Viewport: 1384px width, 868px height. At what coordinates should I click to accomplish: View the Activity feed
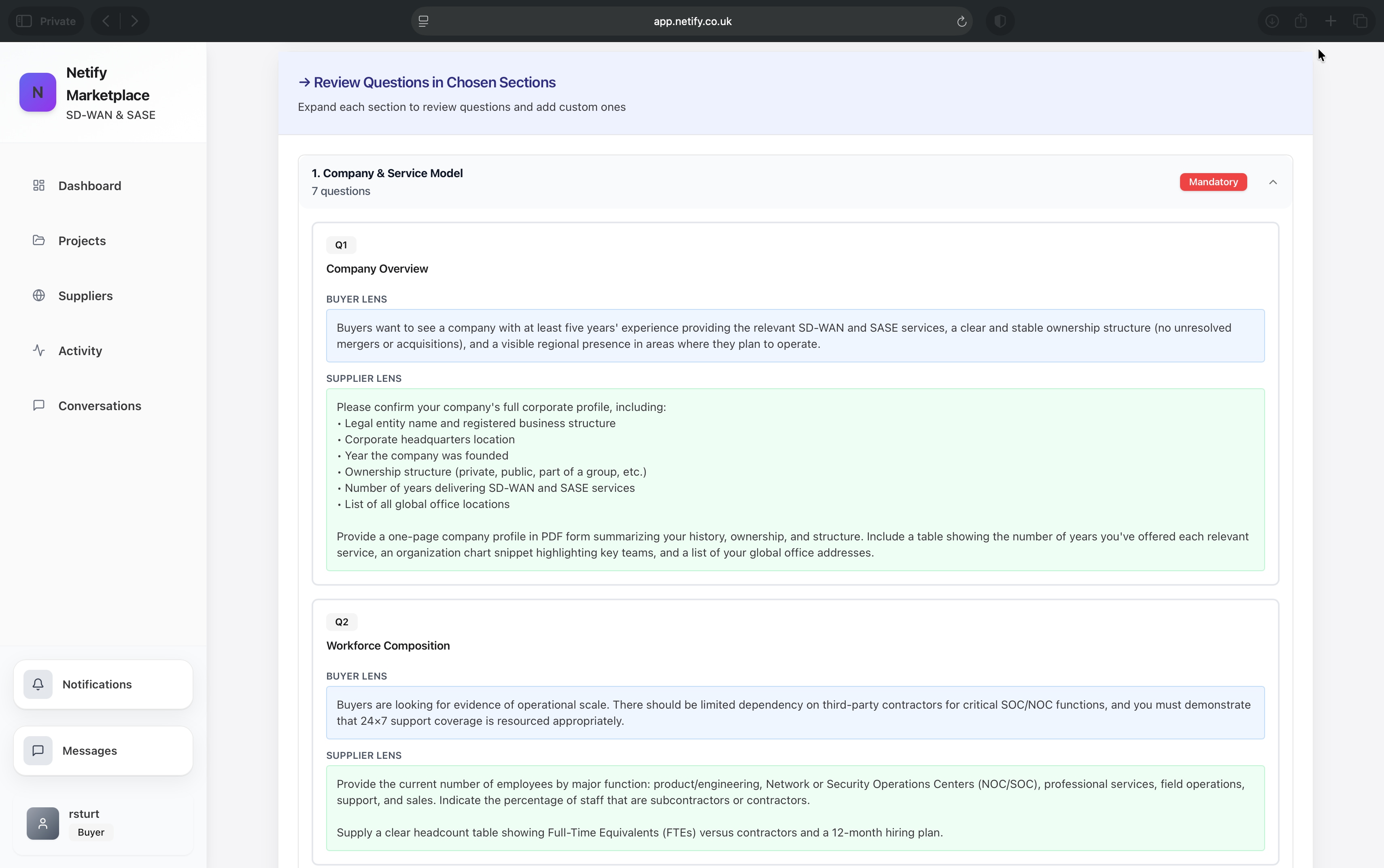(x=80, y=350)
